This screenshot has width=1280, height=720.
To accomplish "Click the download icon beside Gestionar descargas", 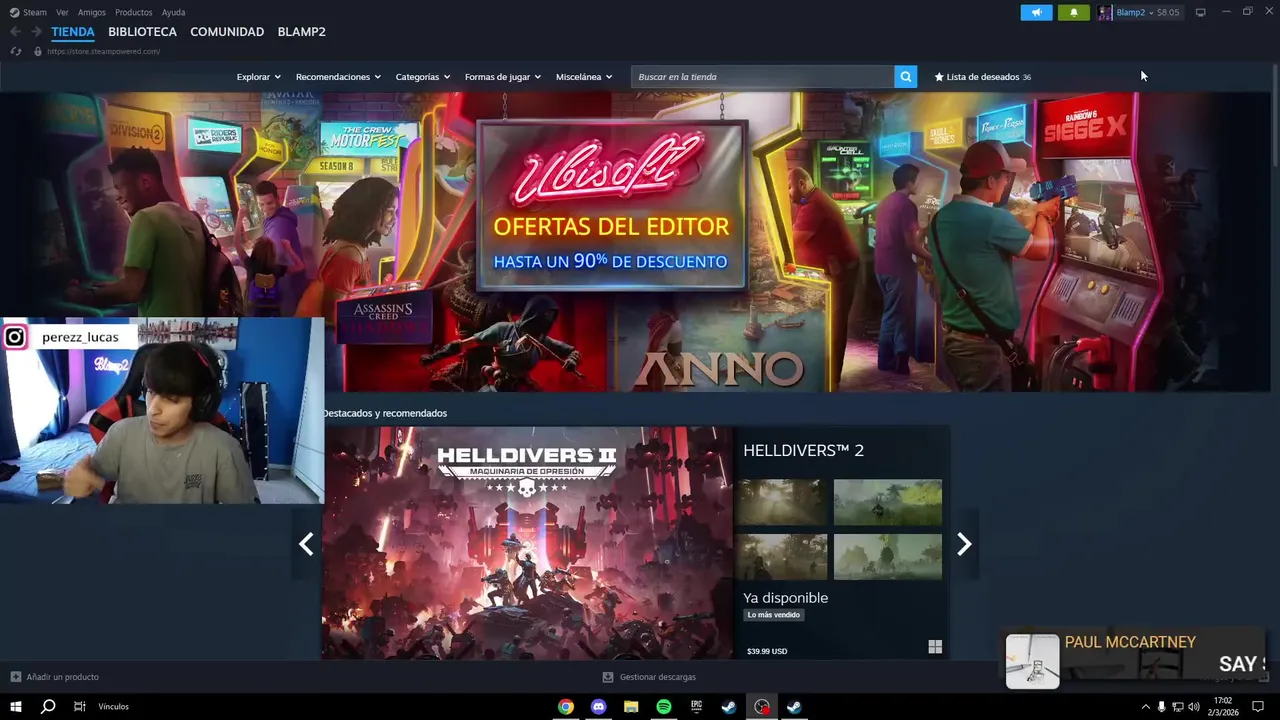I will 608,677.
